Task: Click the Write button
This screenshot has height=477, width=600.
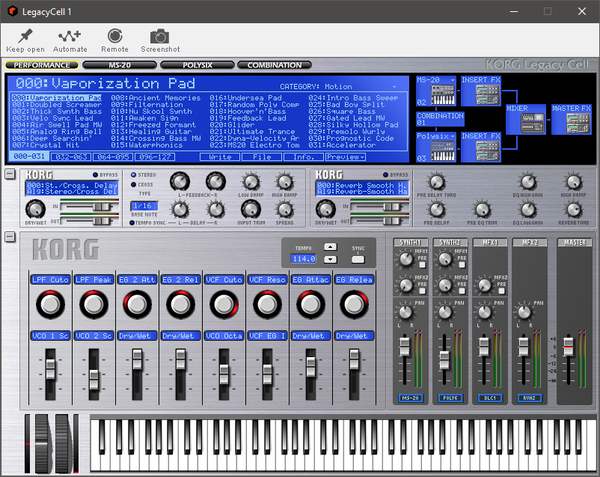Action: tap(220, 157)
